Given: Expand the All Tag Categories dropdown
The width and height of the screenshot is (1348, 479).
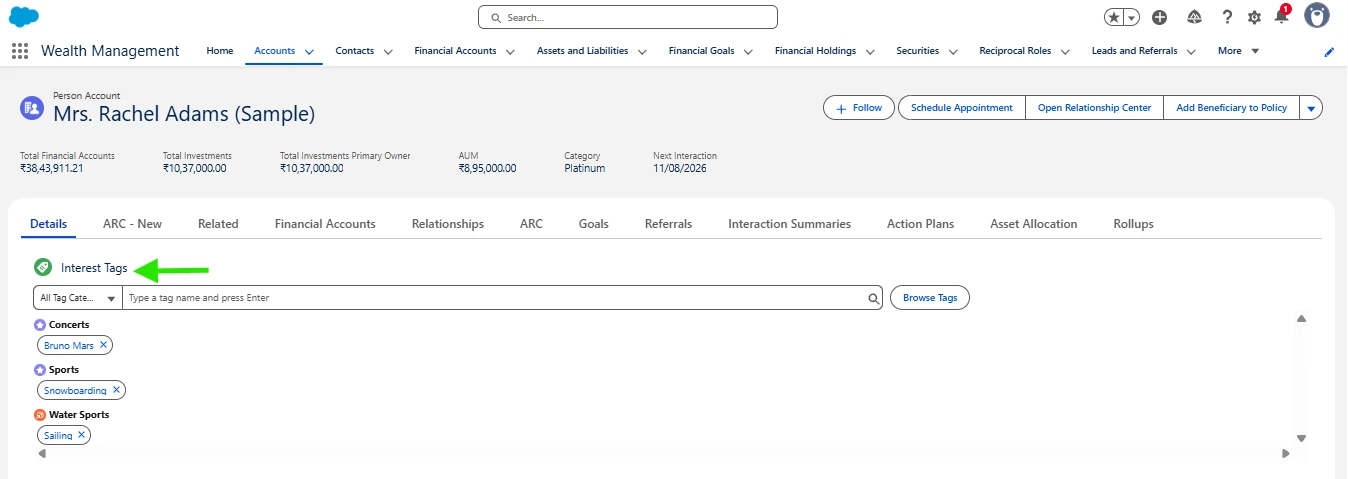Looking at the screenshot, I should tap(77, 298).
